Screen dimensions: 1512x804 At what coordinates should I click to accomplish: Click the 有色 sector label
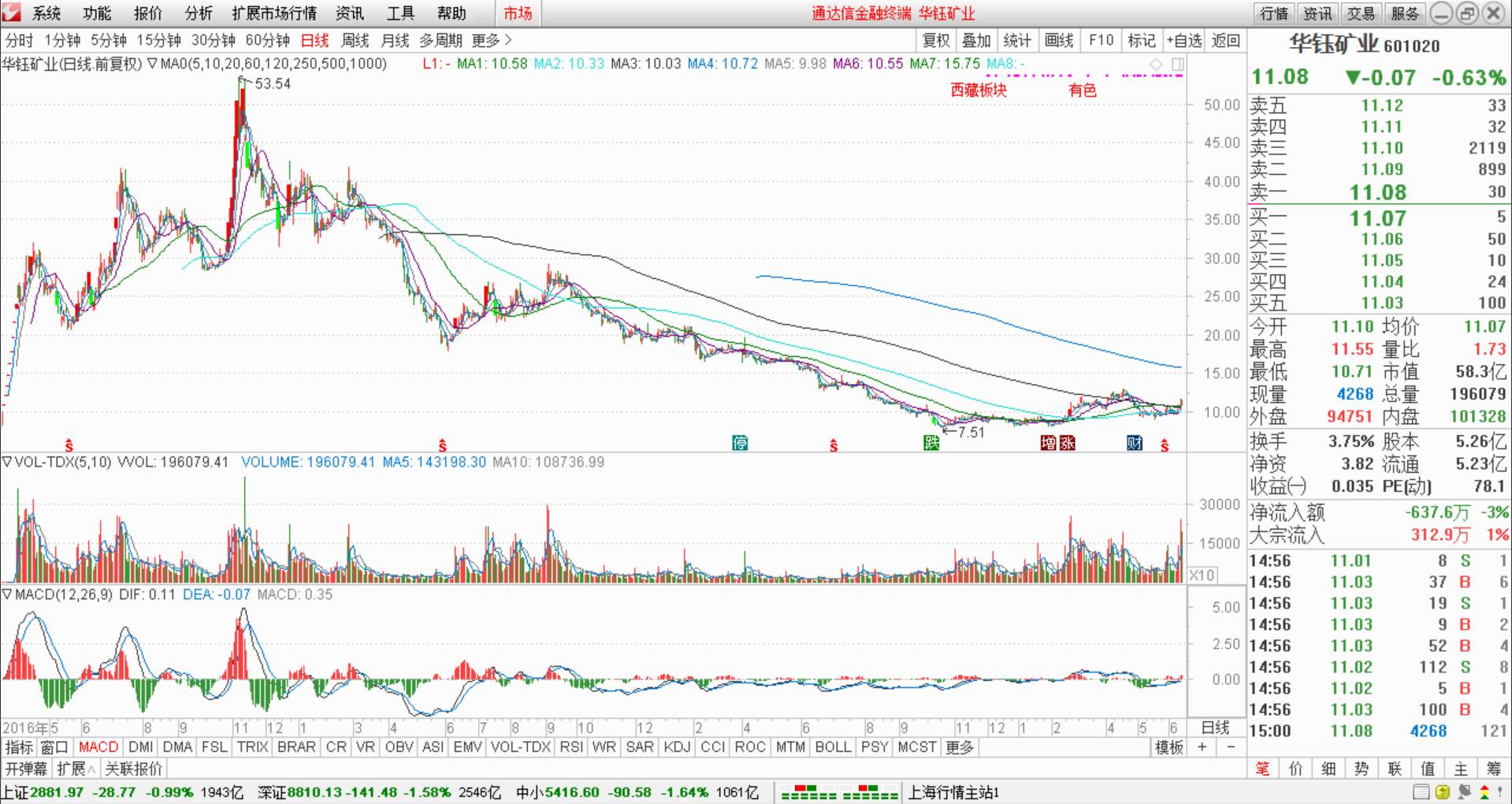pos(1083,90)
